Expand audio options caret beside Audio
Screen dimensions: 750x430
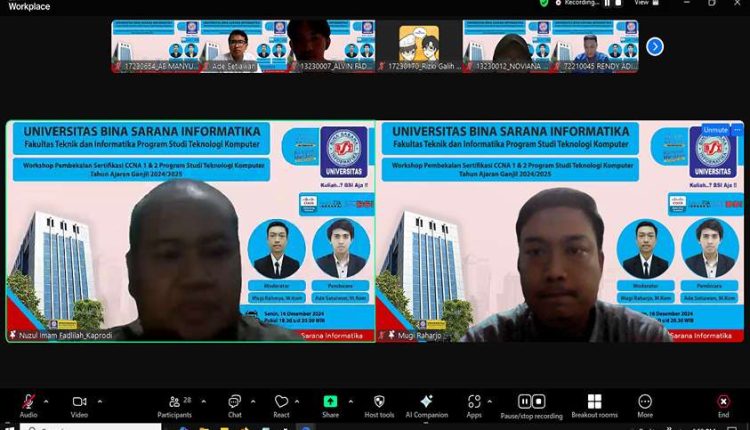46,401
